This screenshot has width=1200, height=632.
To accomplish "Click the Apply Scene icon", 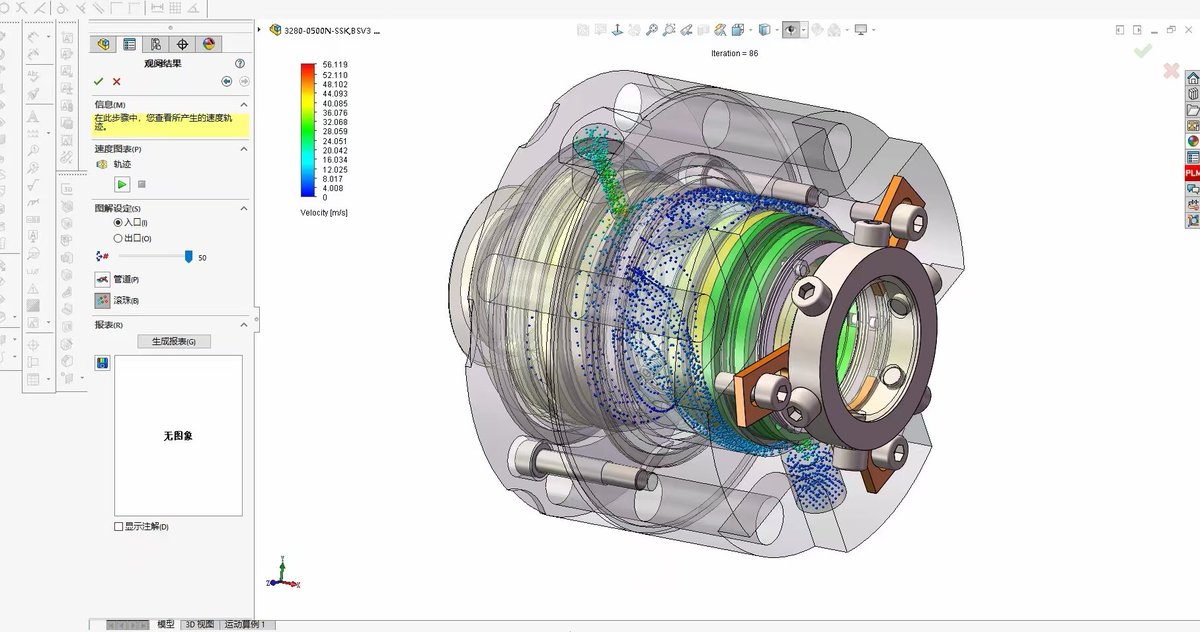I will click(x=833, y=30).
